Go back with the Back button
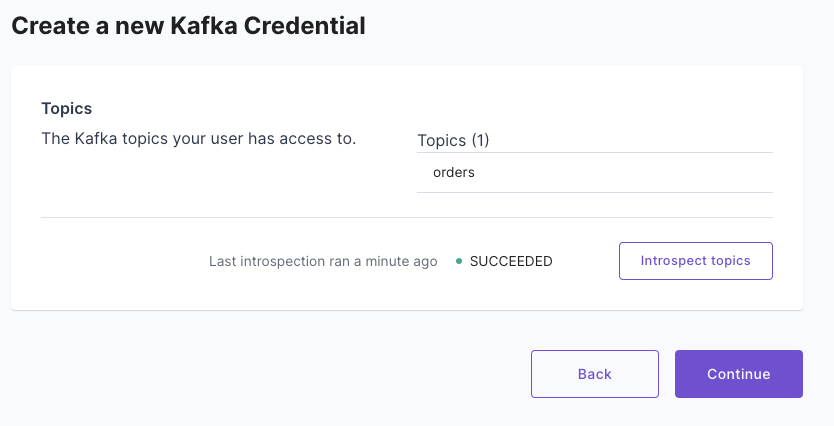The image size is (834, 426). [594, 374]
